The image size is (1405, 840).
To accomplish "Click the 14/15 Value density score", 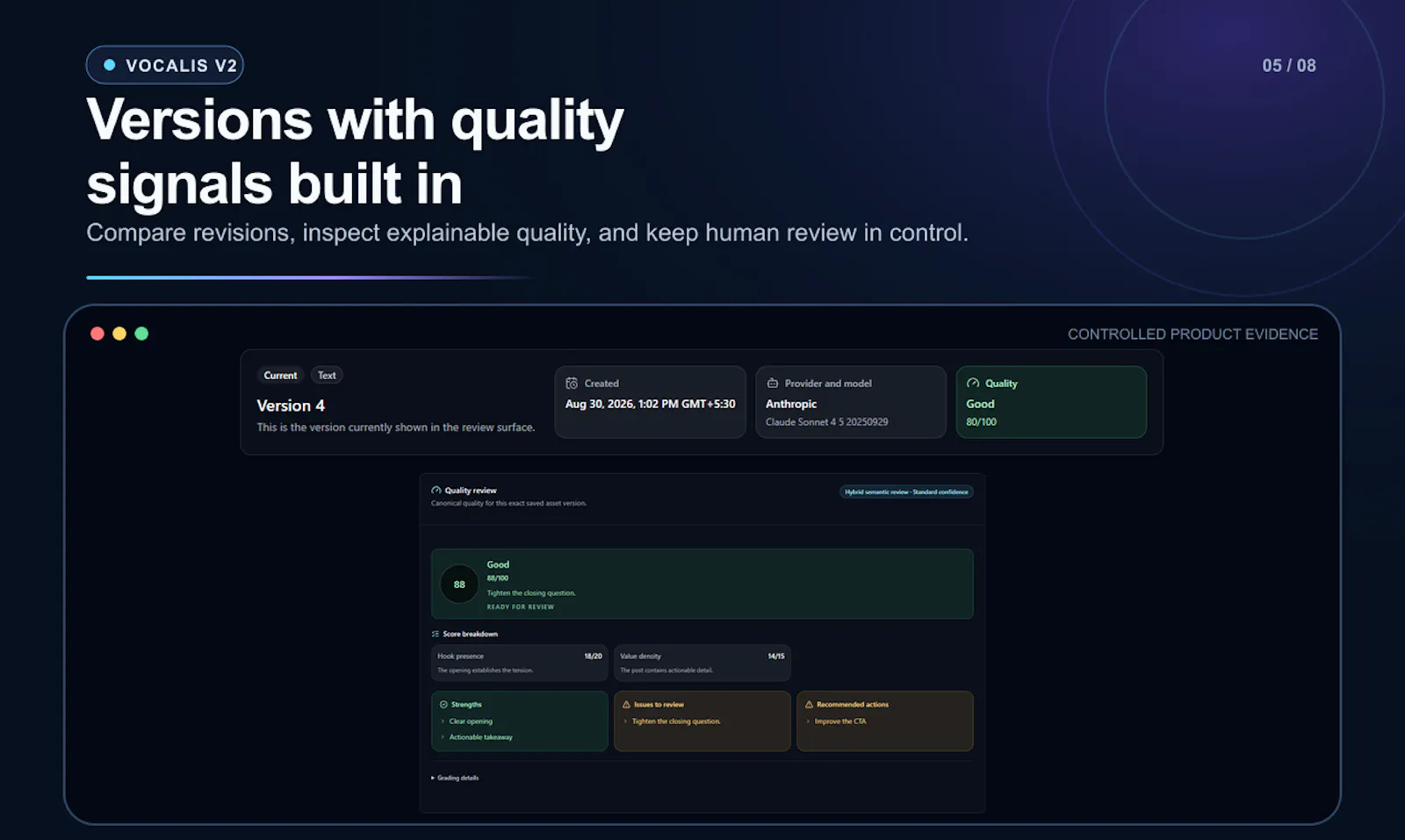I will pos(776,657).
